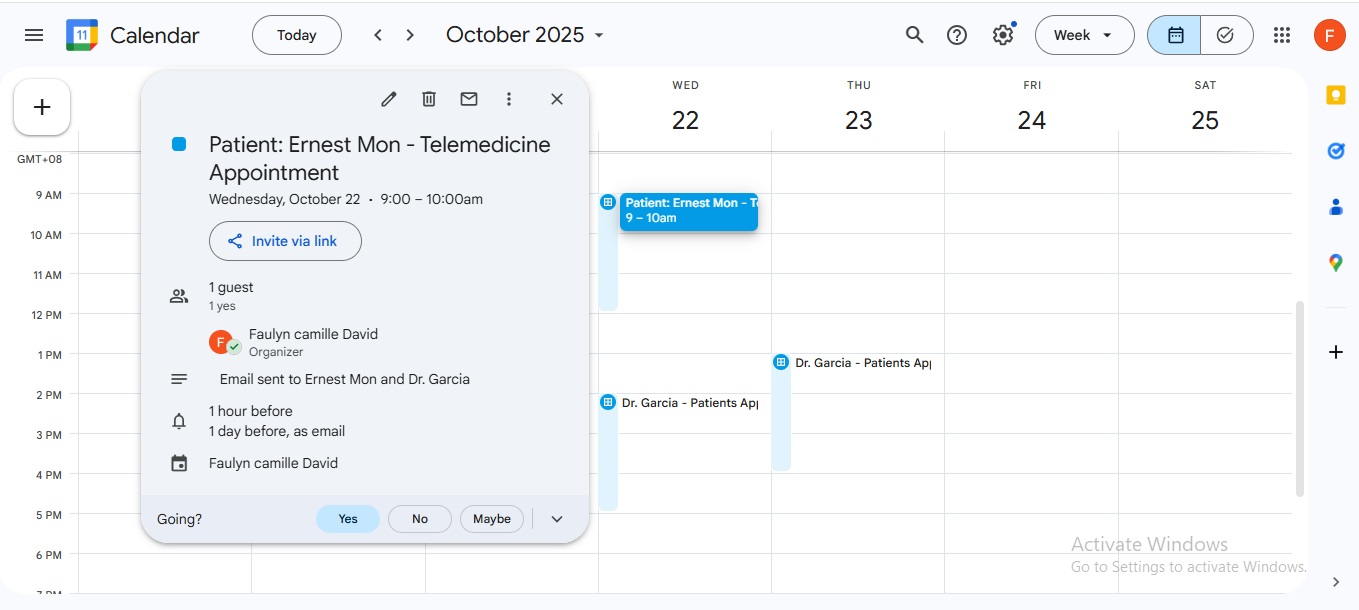
Task: Open Google Keep in side panel
Action: pos(1335,95)
